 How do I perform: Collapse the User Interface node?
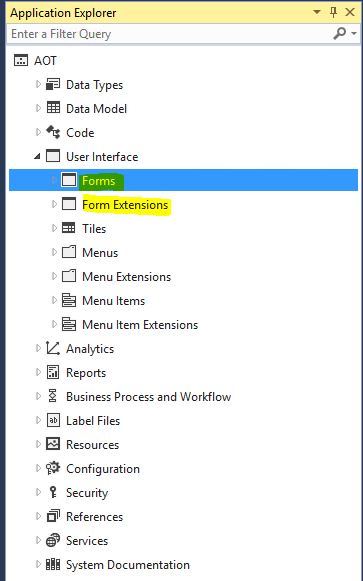point(37,157)
